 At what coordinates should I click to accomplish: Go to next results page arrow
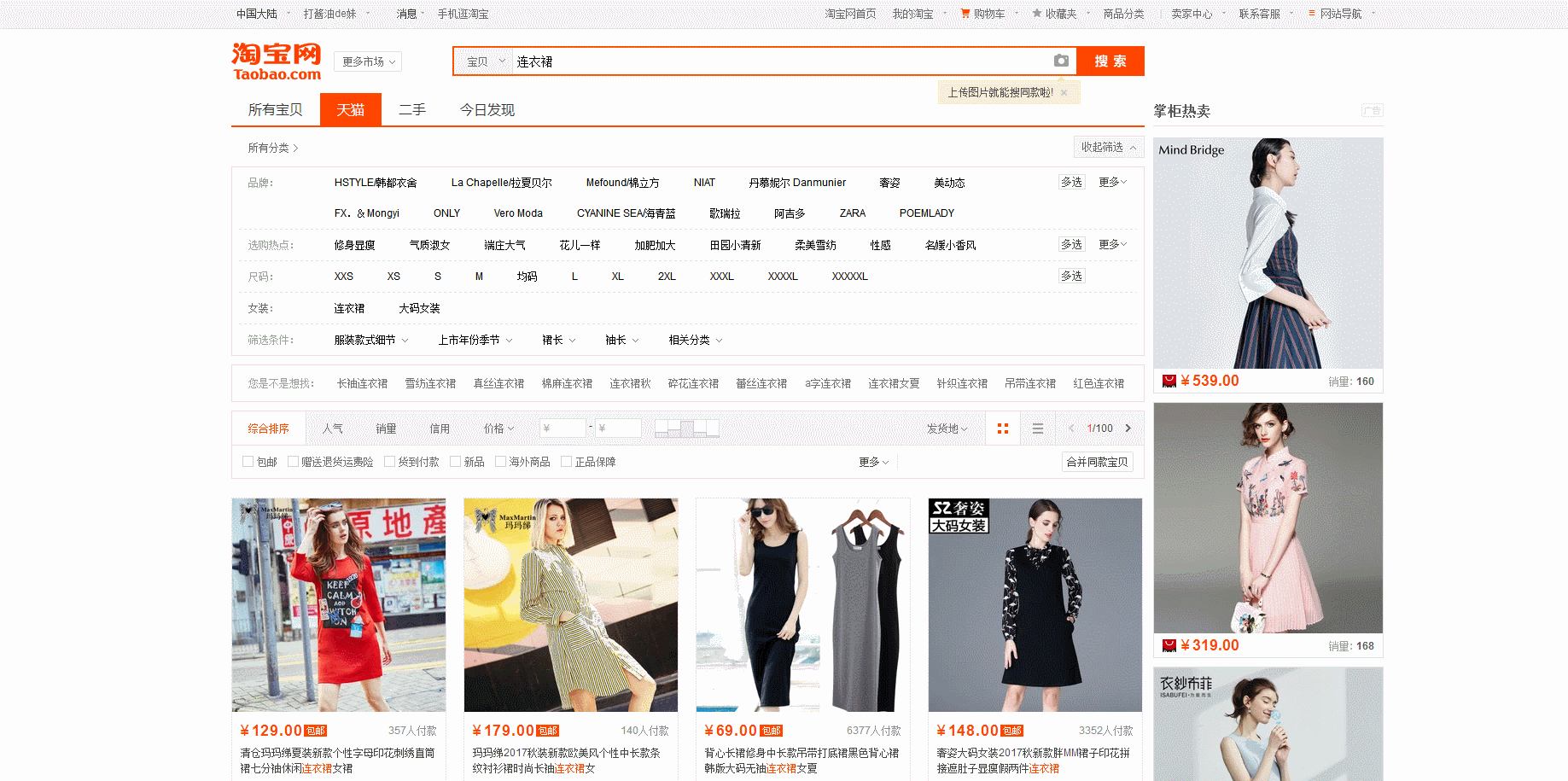click(1128, 428)
